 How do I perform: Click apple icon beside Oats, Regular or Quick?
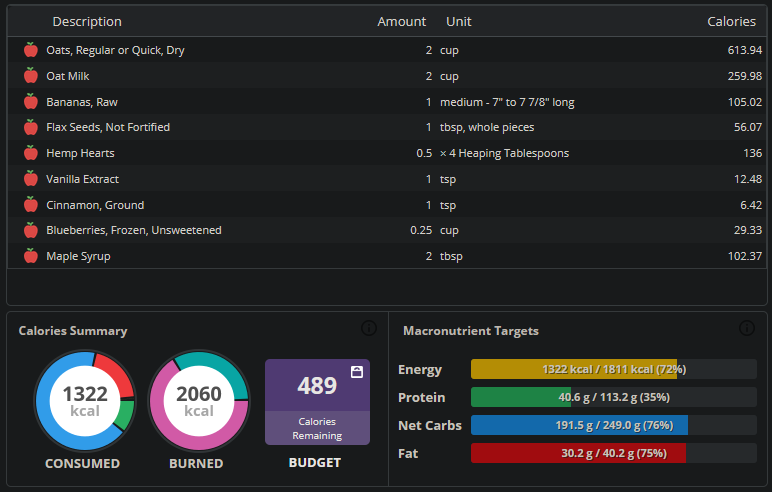(x=31, y=50)
